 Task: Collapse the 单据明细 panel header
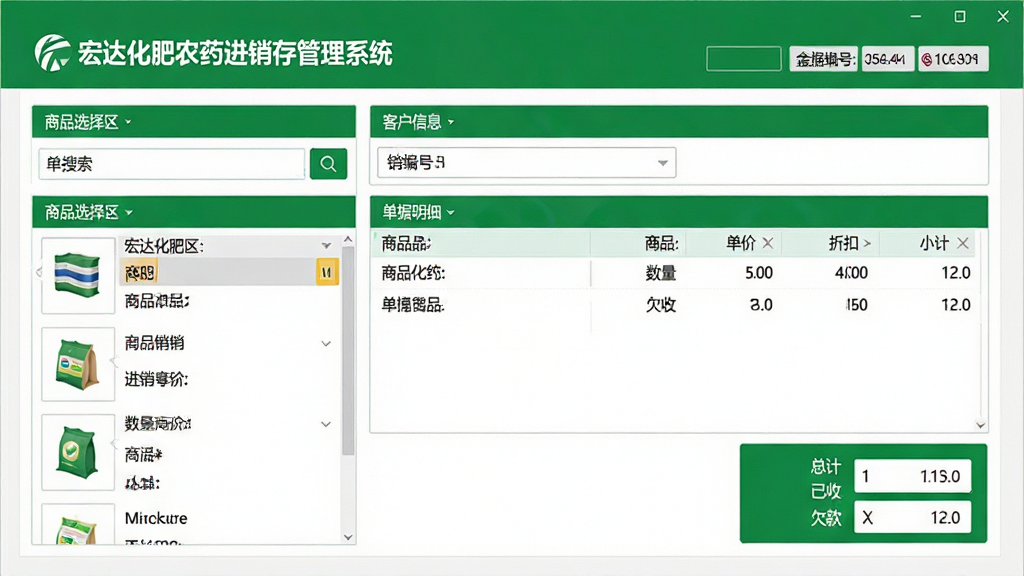coord(679,212)
